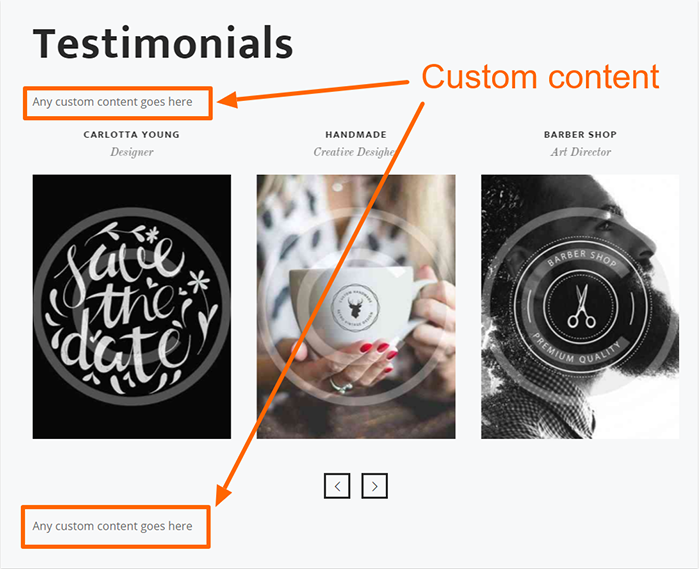Click the Designer subtitle

pos(132,152)
